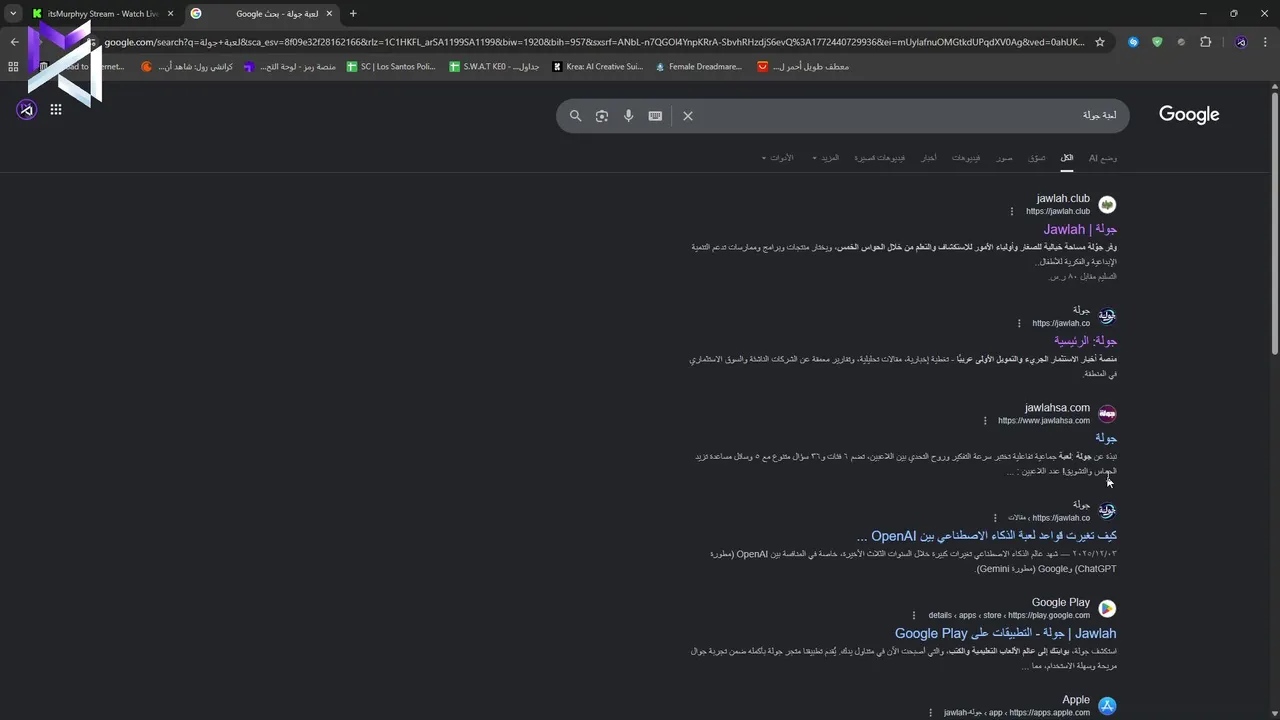Bookmark this page with star icon
Viewport: 1280px width, 720px height.
point(1100,42)
